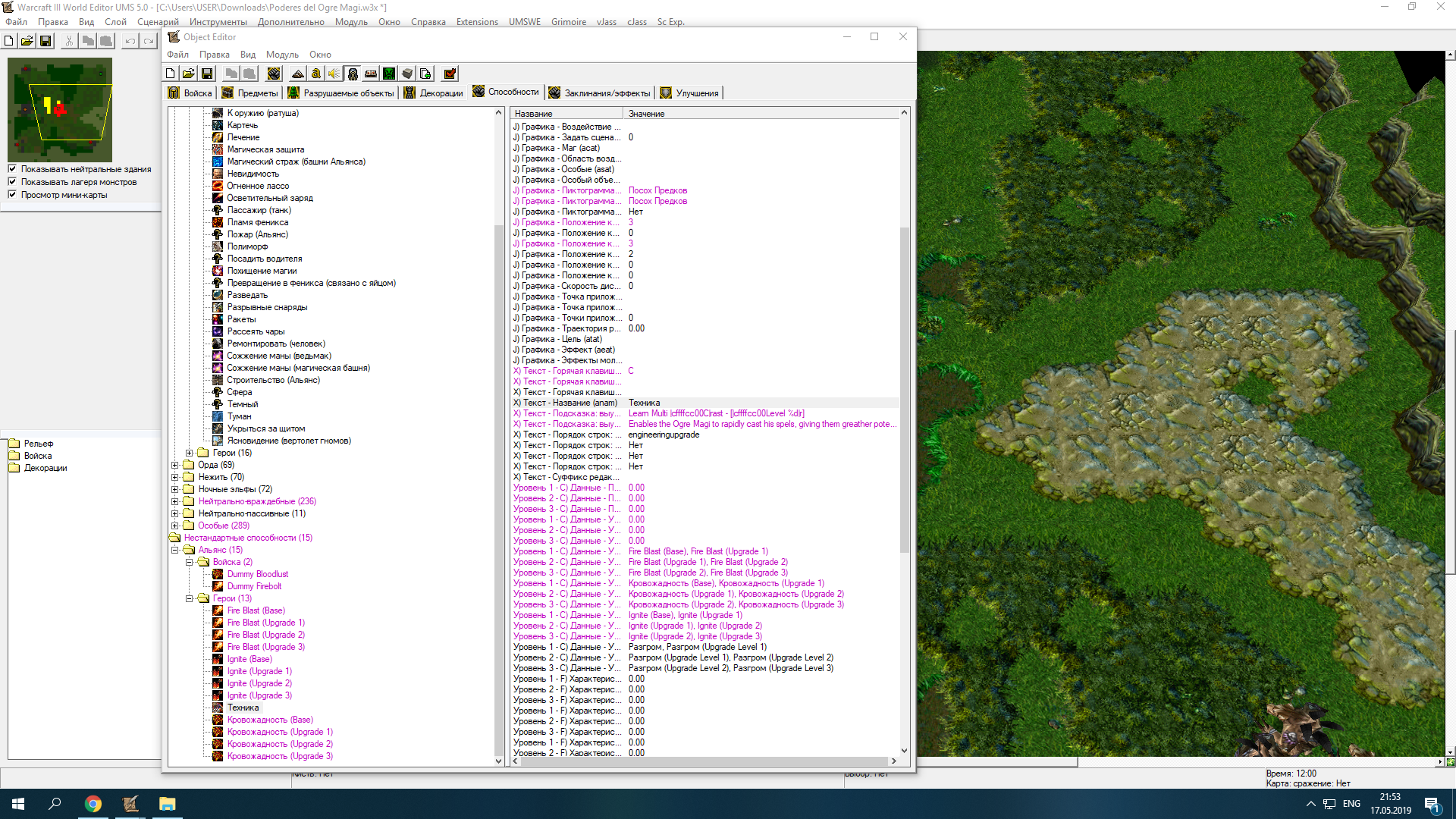Select the Dummy Bloodlust ability

[257, 574]
